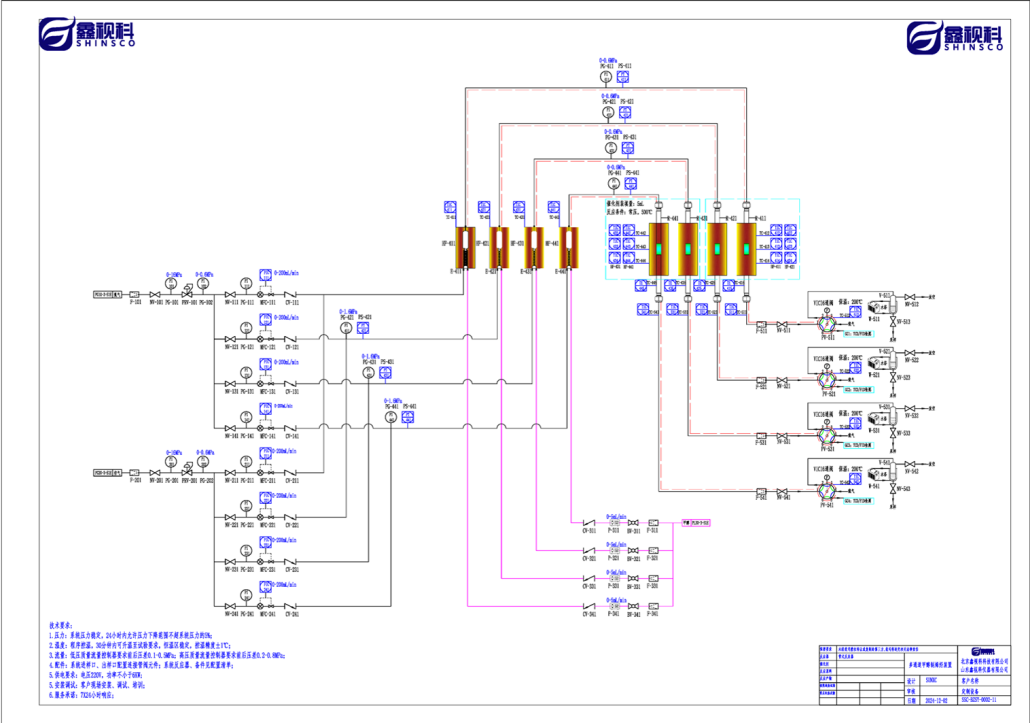Click the PS-421 sensor beside PG-421

tap(627, 113)
